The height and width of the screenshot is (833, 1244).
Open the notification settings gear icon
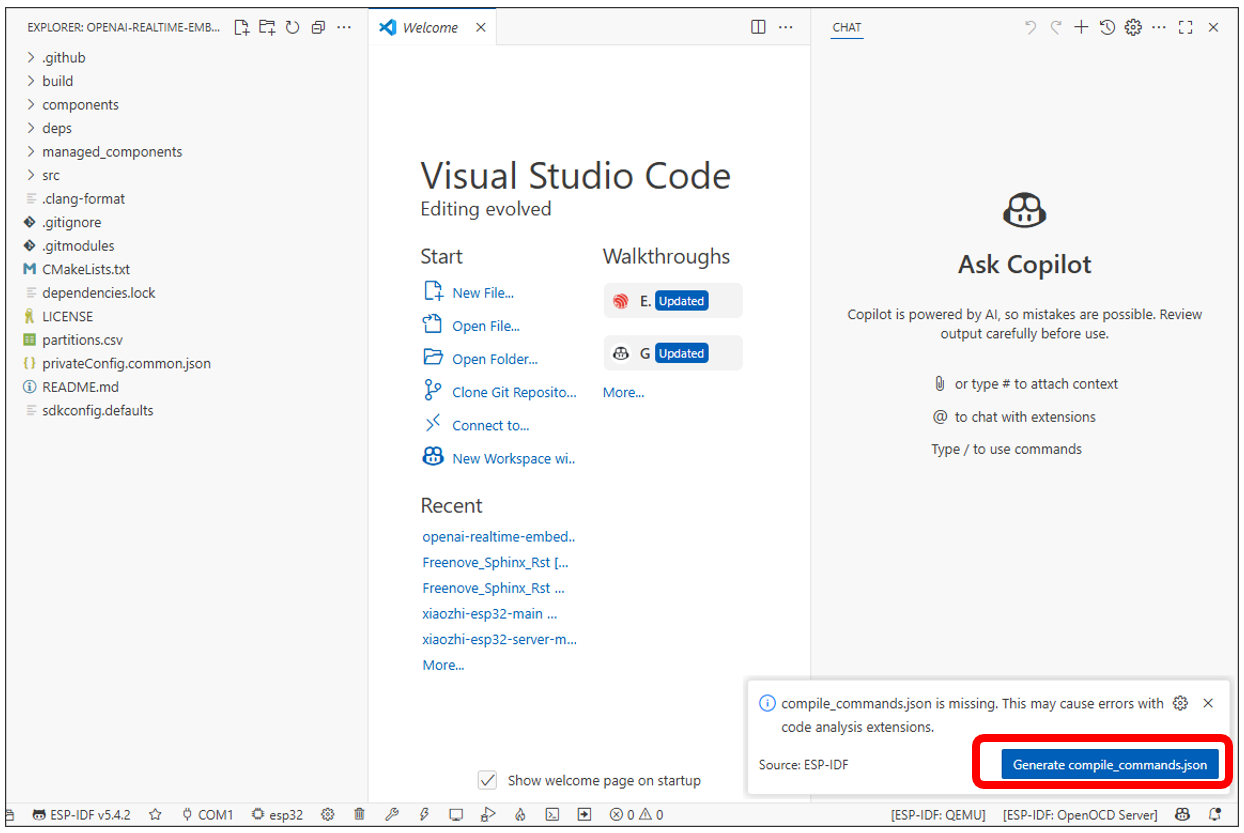[x=1180, y=703]
